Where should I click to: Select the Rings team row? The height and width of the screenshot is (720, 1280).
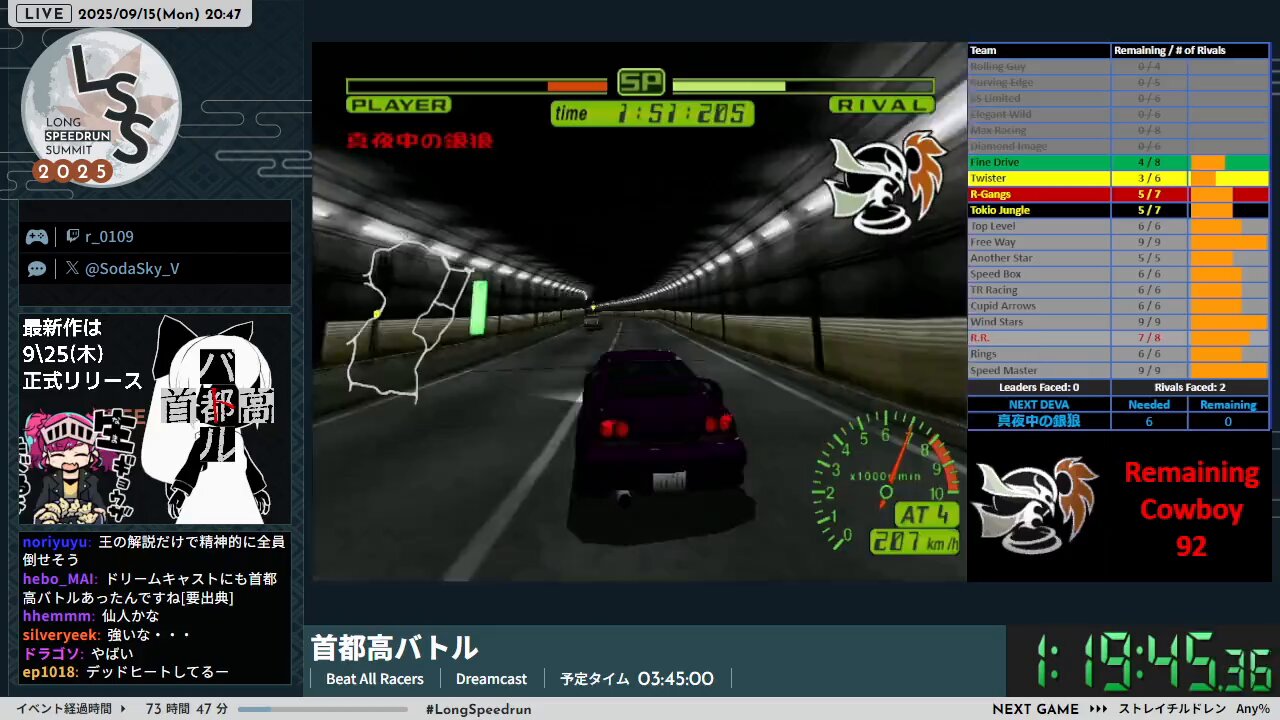pyautogui.click(x=1118, y=354)
